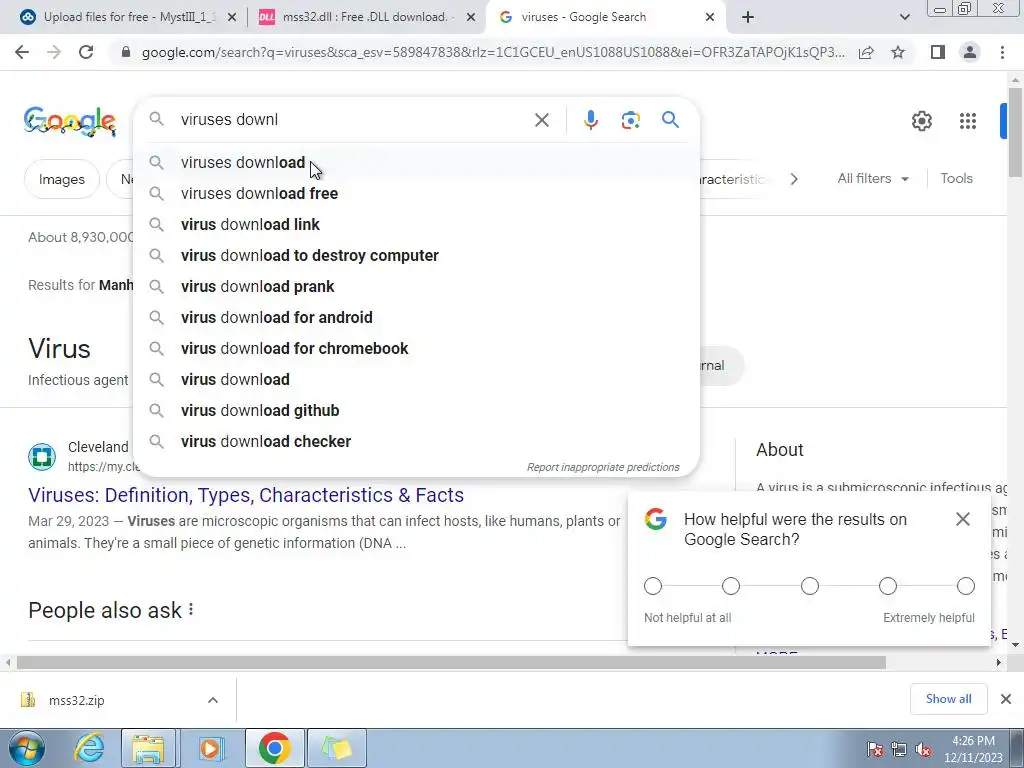The height and width of the screenshot is (768, 1024).
Task: Click the Google logo
Action: (70, 121)
